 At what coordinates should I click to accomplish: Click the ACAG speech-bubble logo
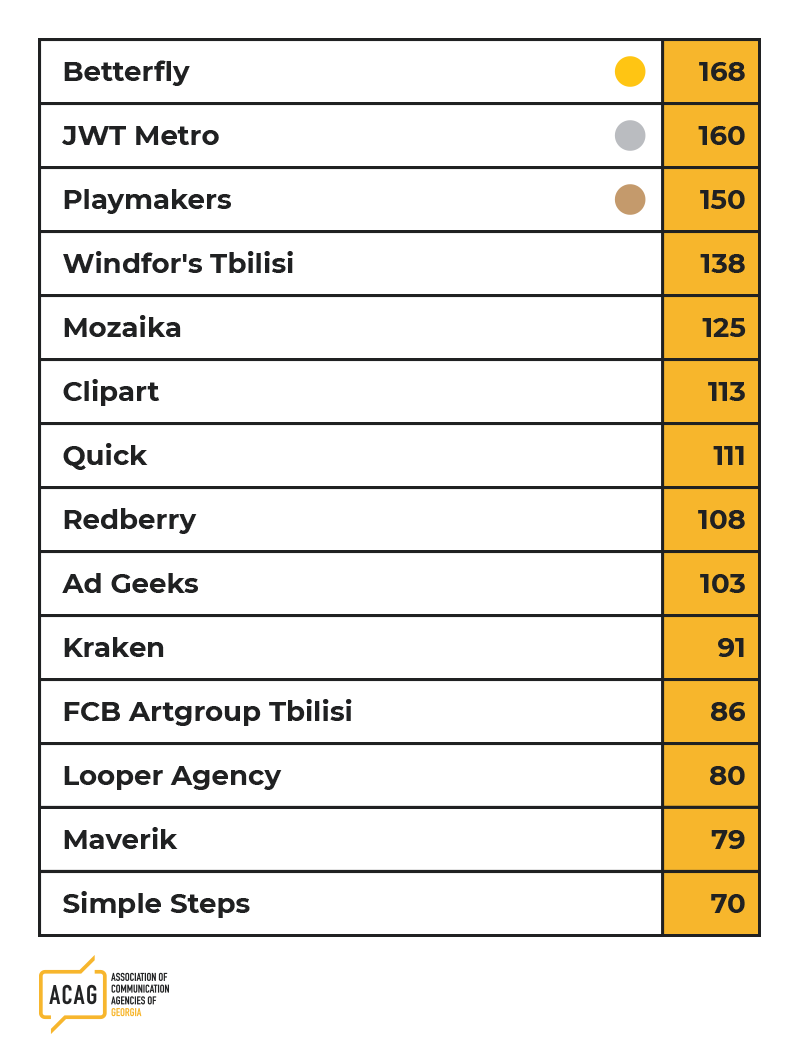click(x=73, y=994)
